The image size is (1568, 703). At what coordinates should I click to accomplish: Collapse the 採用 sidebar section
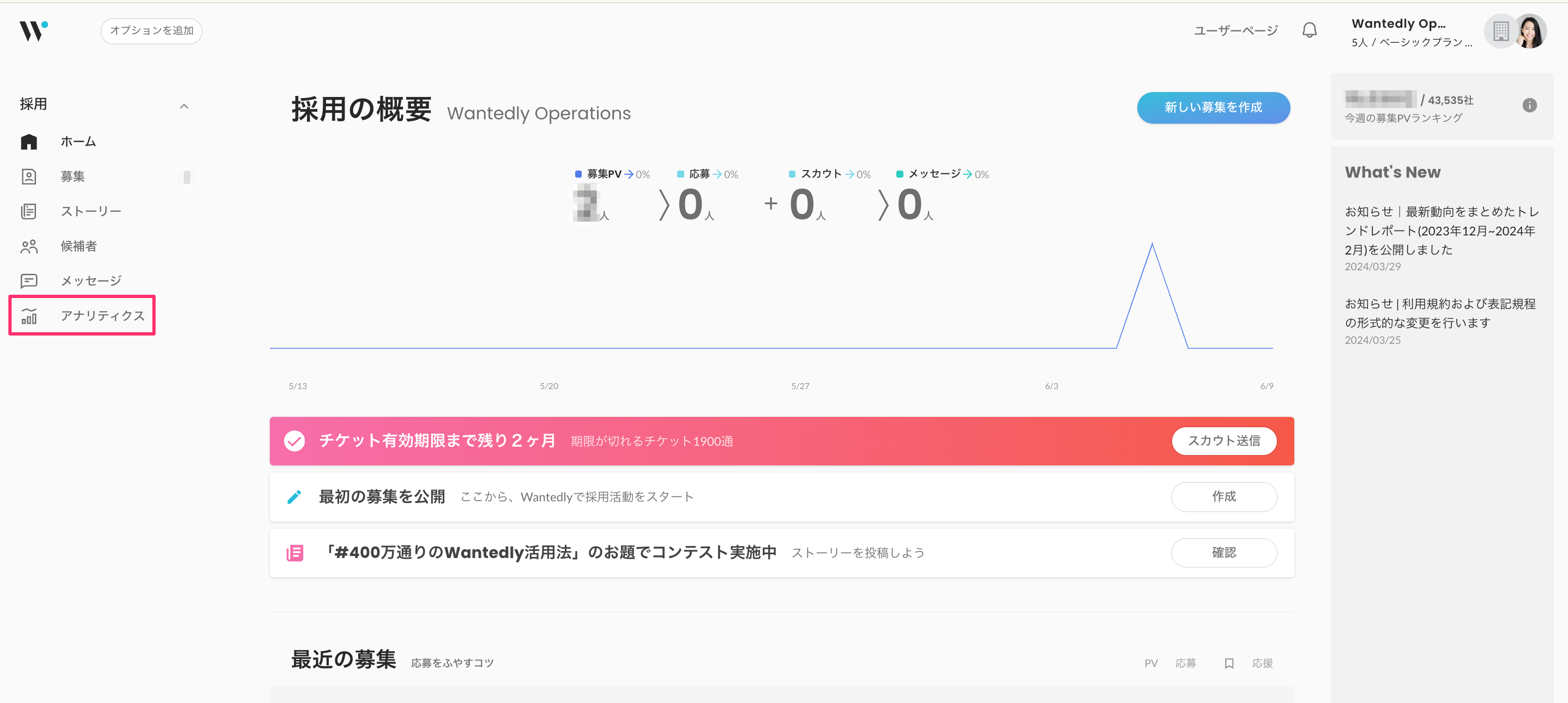(x=184, y=106)
